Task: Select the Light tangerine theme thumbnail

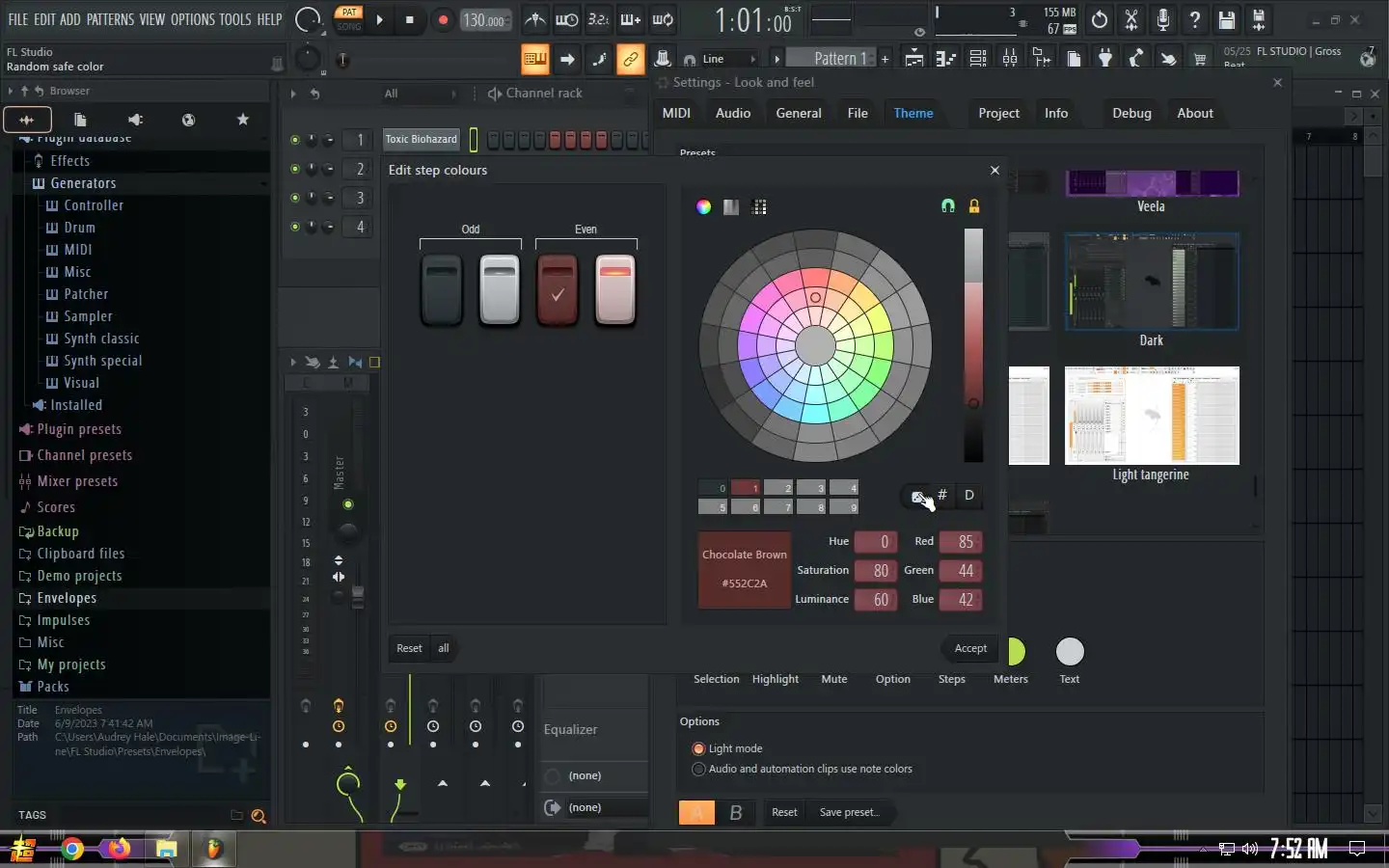Action: pos(1152,416)
